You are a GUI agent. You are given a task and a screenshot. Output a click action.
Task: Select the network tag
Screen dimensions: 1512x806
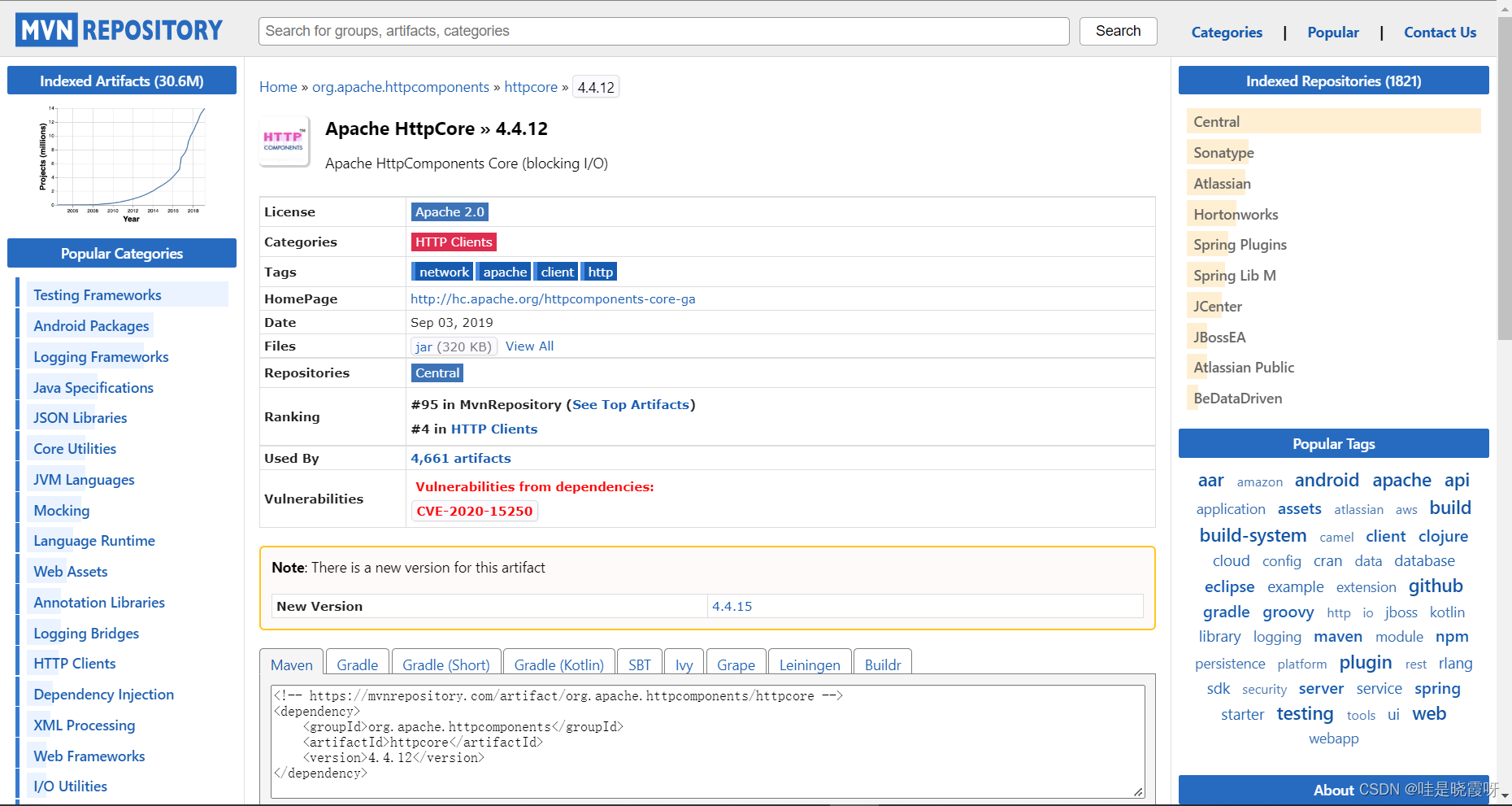click(x=443, y=272)
